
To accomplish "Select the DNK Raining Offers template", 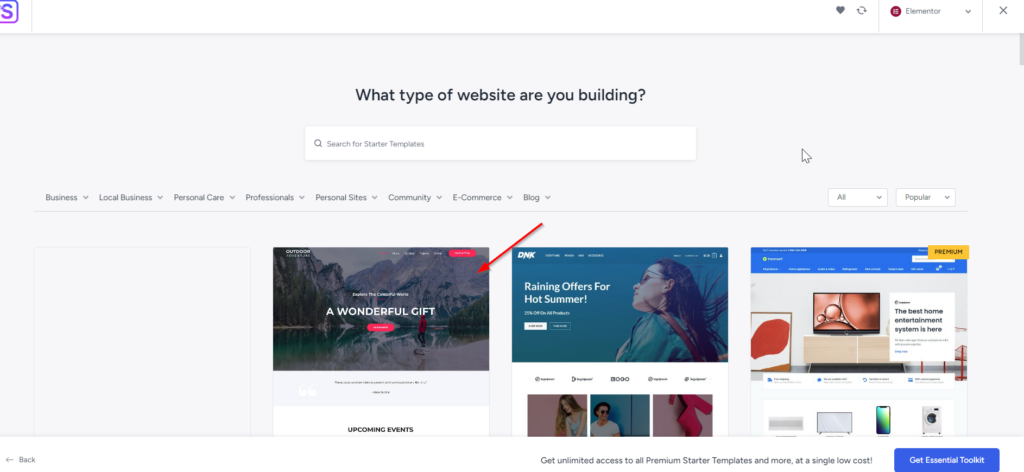I will 620,341.
